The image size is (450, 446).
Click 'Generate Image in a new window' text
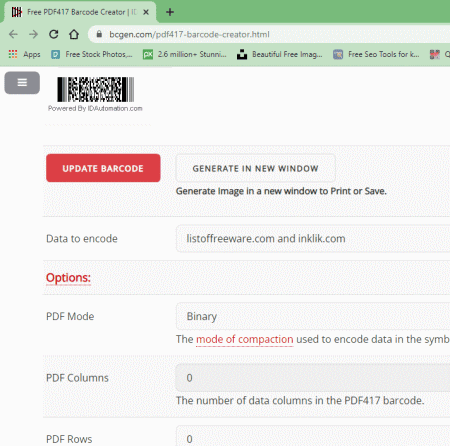click(x=281, y=191)
